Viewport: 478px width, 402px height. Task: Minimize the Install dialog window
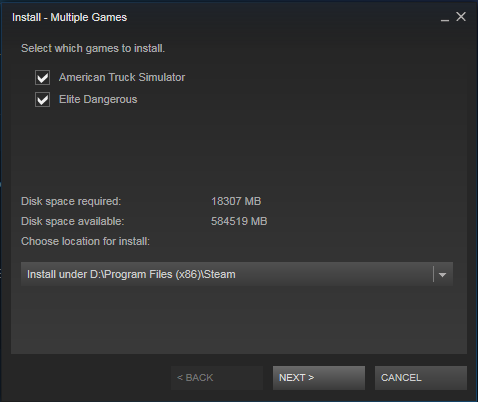pos(445,17)
